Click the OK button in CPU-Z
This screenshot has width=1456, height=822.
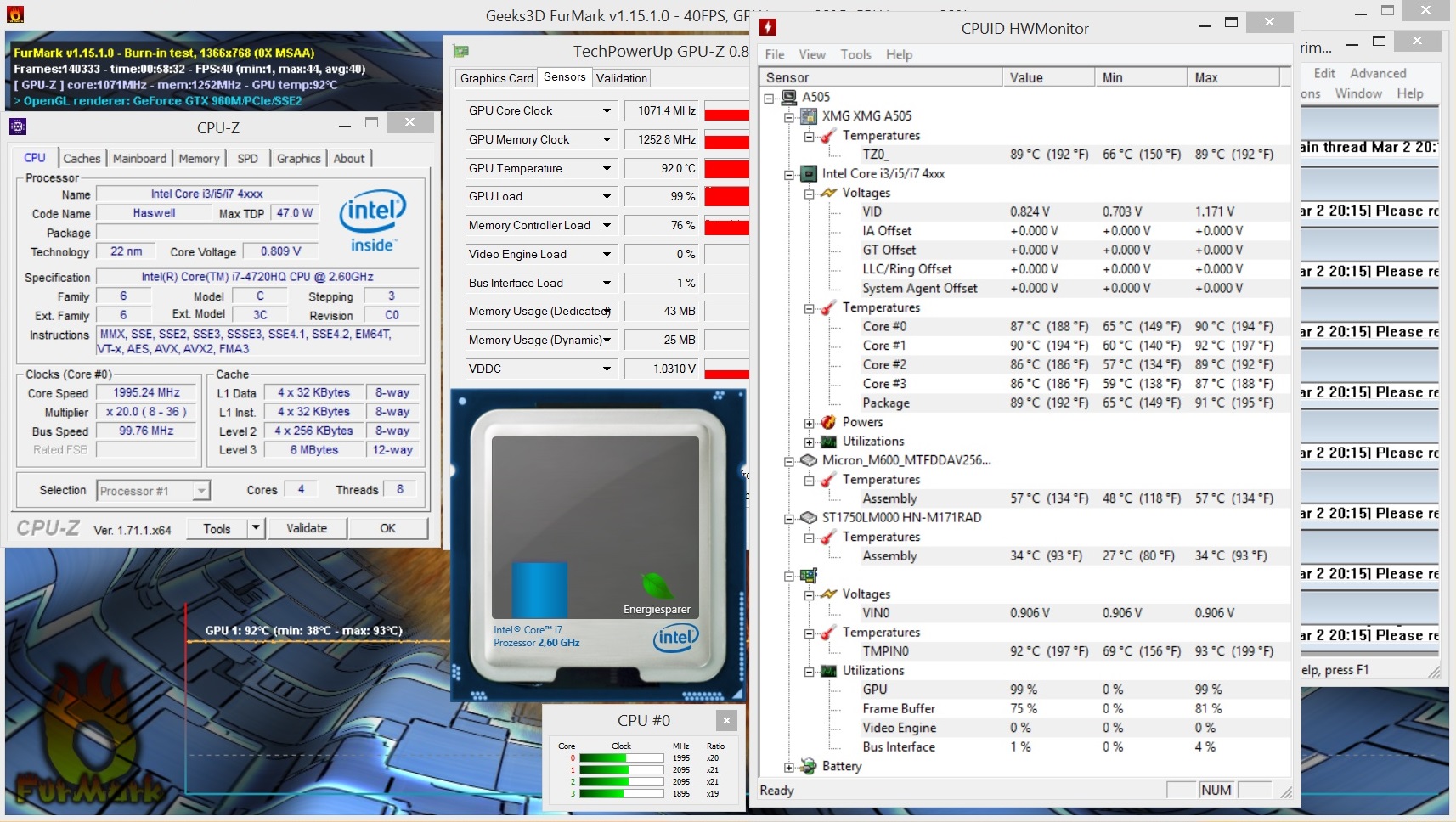(387, 528)
